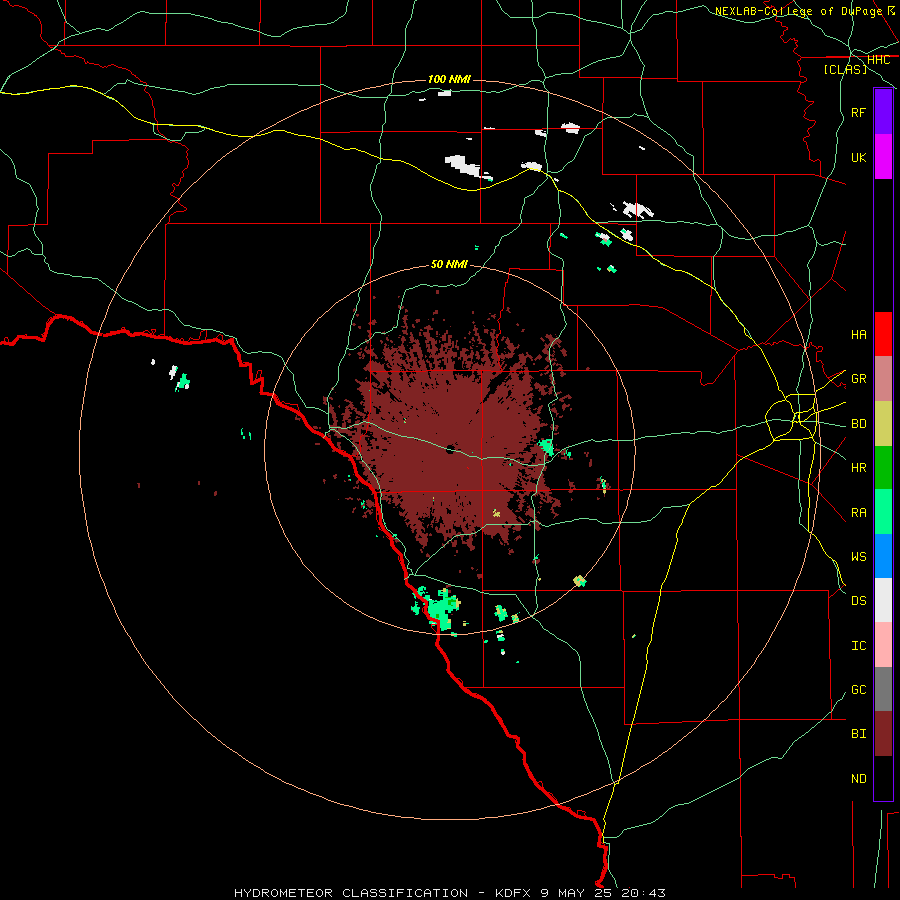The image size is (900, 900).
Task: Click the UK legend label
Action: point(859,157)
